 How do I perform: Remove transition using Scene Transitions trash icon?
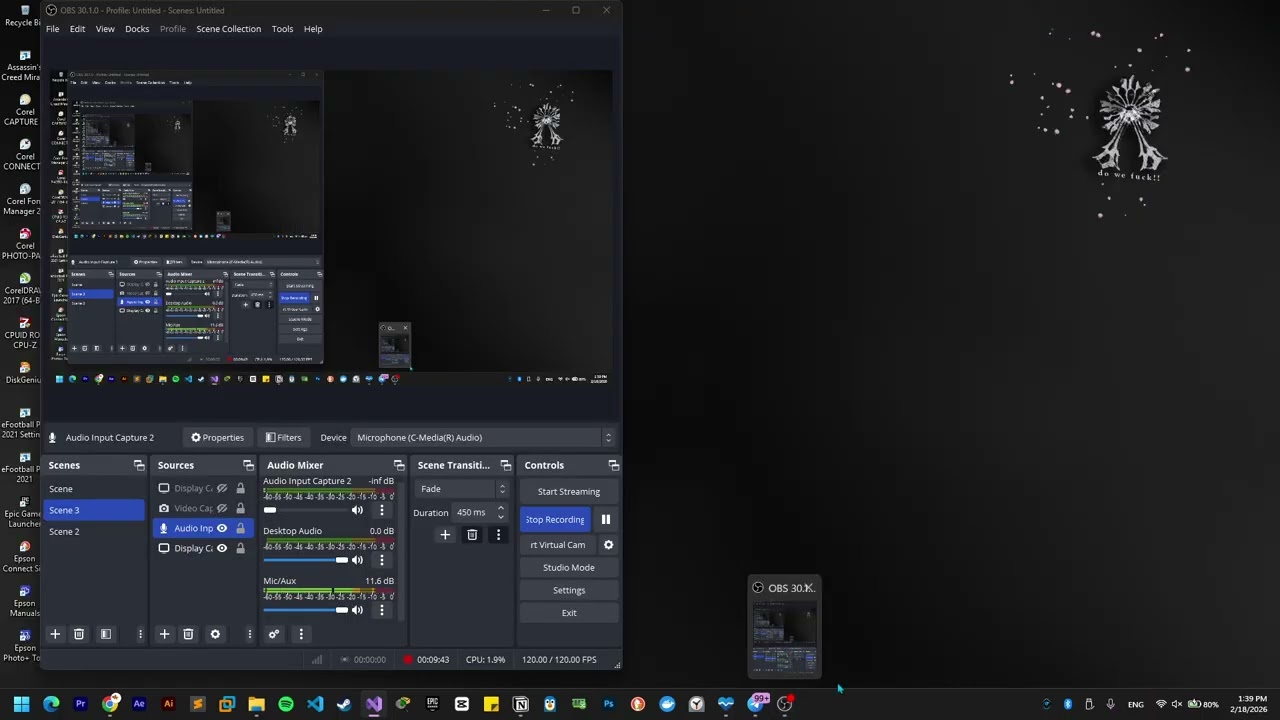pos(472,535)
